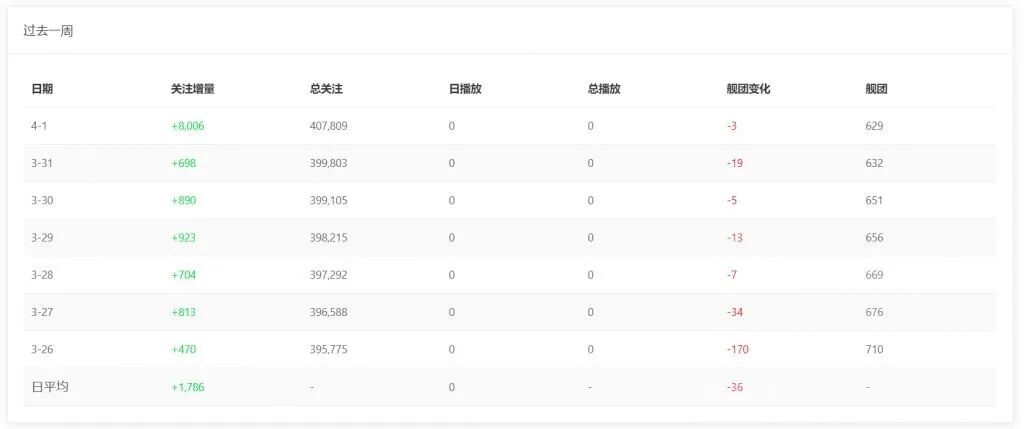Click the 4-1 date cell

(39, 126)
